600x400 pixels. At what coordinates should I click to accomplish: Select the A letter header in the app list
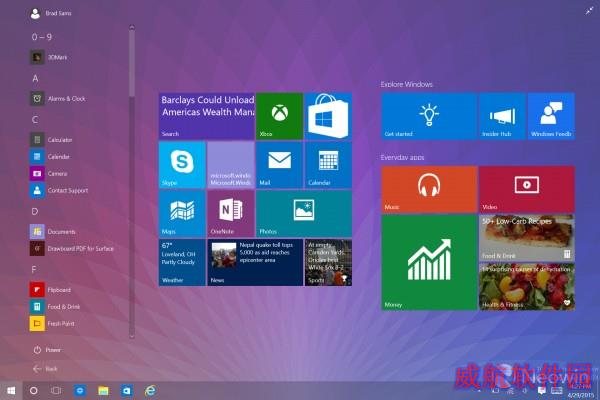(35, 78)
